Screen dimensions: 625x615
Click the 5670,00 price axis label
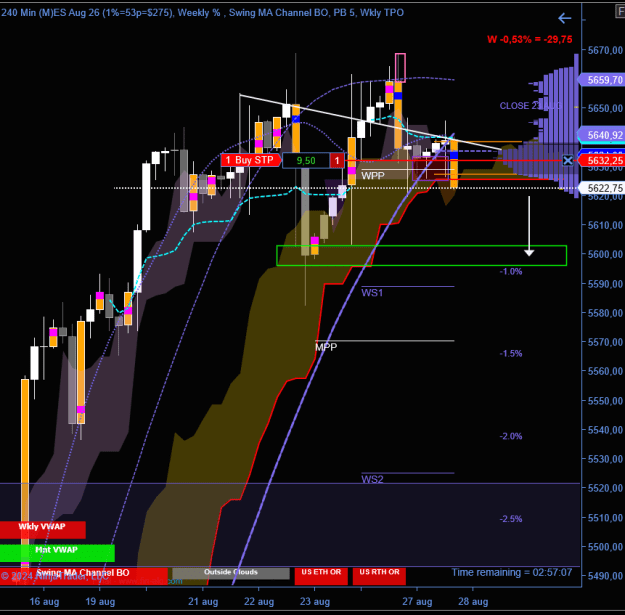(605, 50)
